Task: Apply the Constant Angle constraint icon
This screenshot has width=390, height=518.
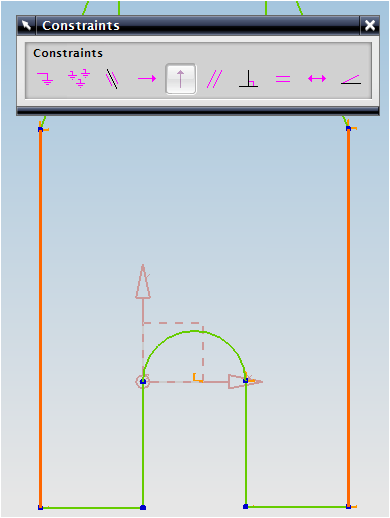Action: tap(351, 79)
